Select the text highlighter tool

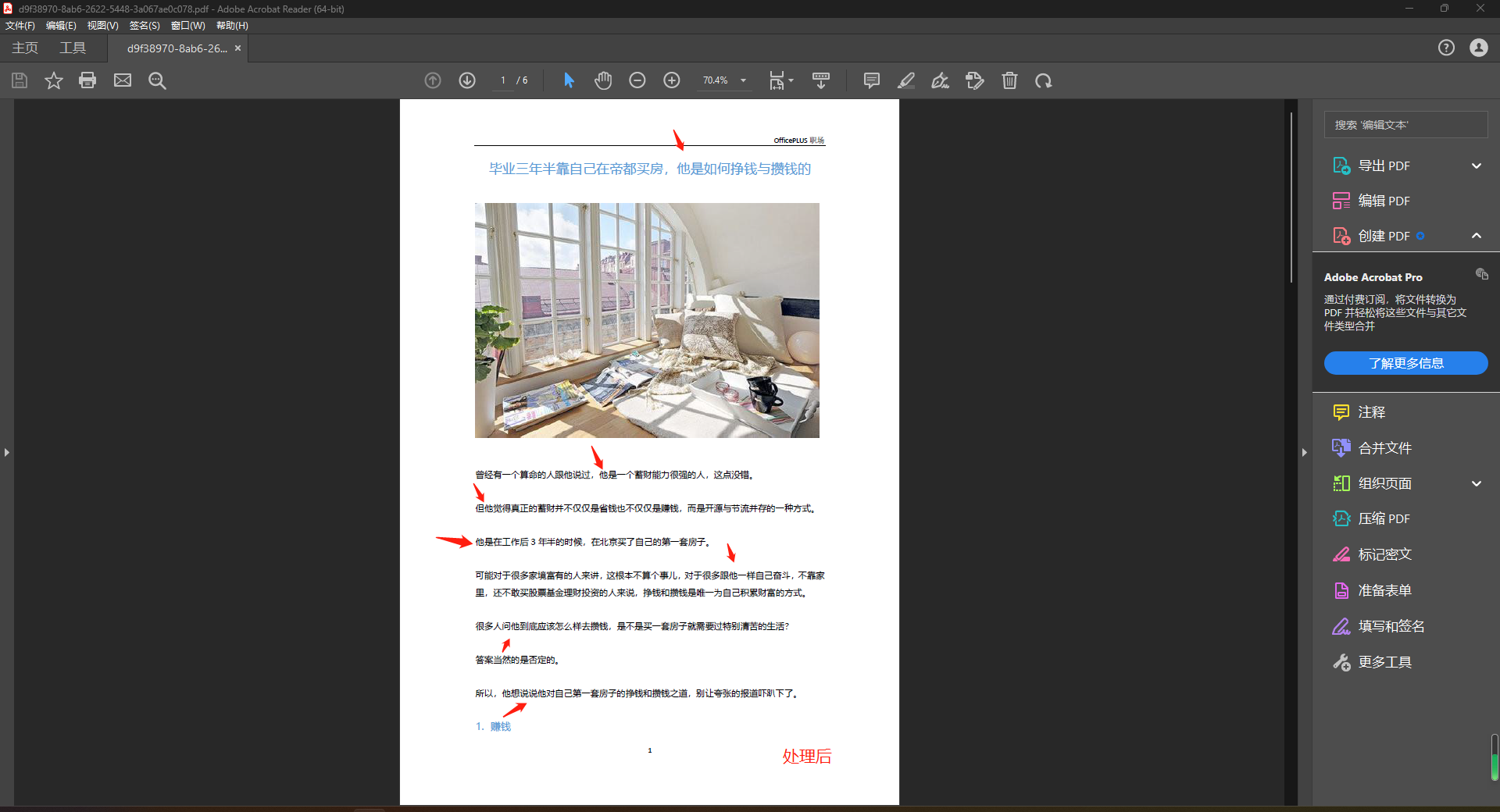tap(905, 80)
